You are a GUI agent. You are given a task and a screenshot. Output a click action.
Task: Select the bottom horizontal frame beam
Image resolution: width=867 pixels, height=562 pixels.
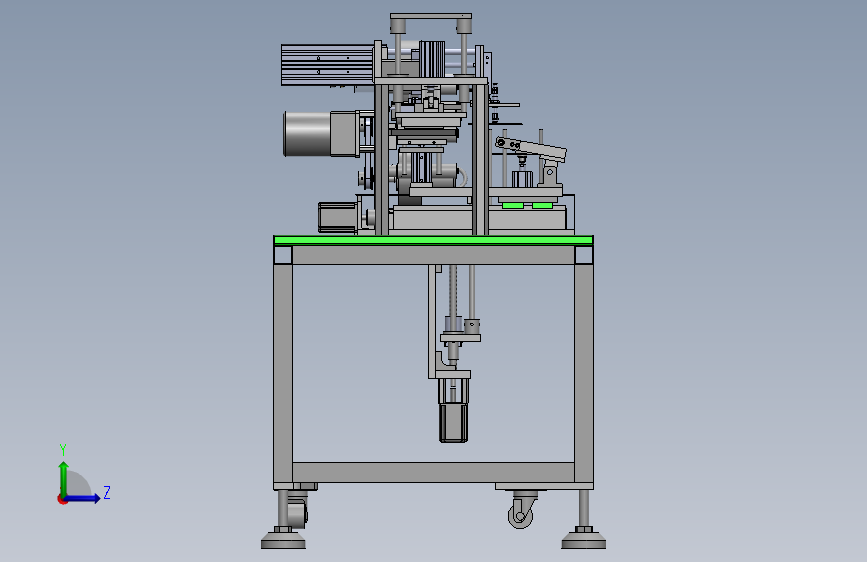[433, 472]
